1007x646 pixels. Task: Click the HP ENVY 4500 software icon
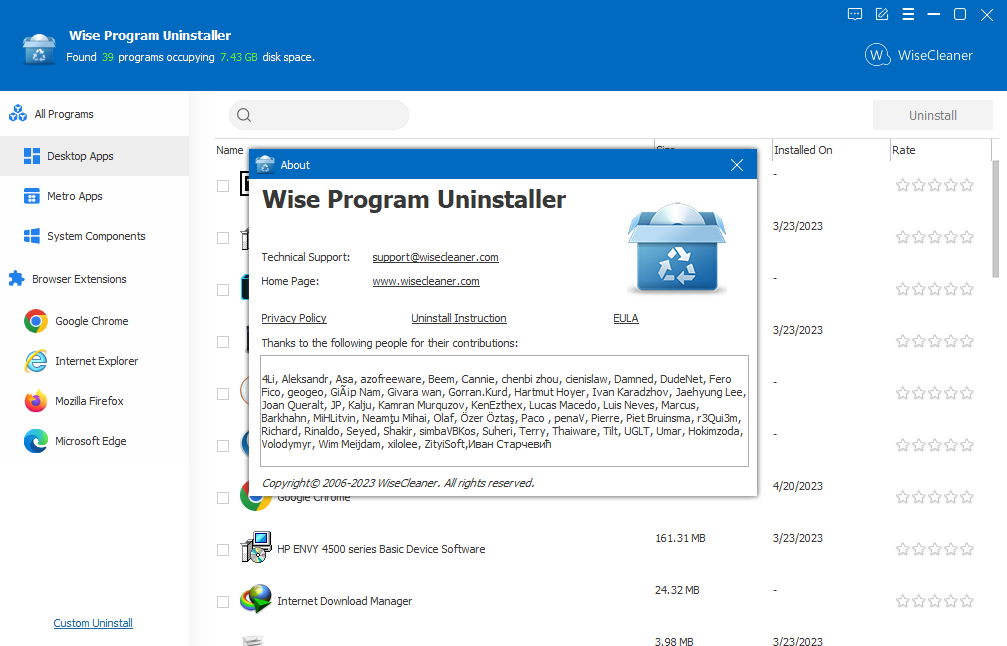pos(256,548)
